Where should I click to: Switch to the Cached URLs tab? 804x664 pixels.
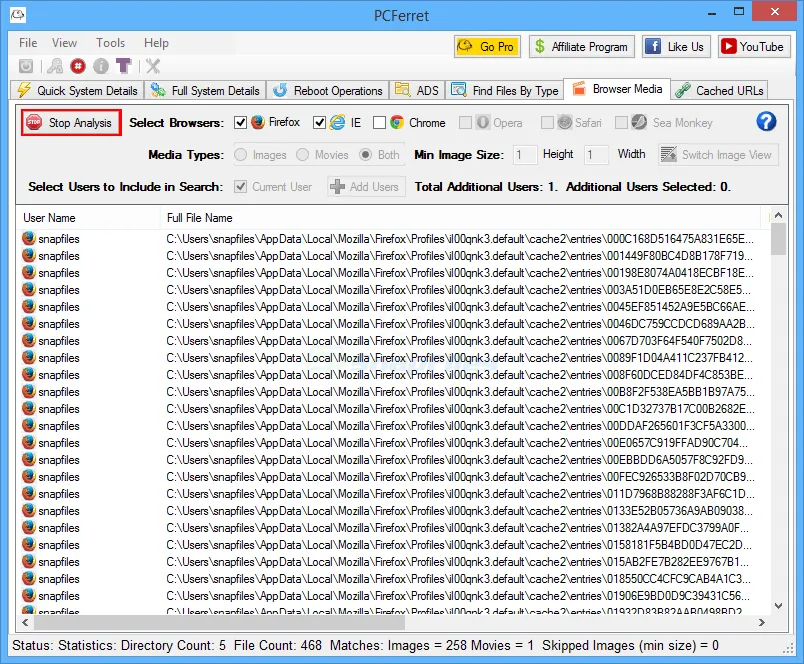point(718,90)
